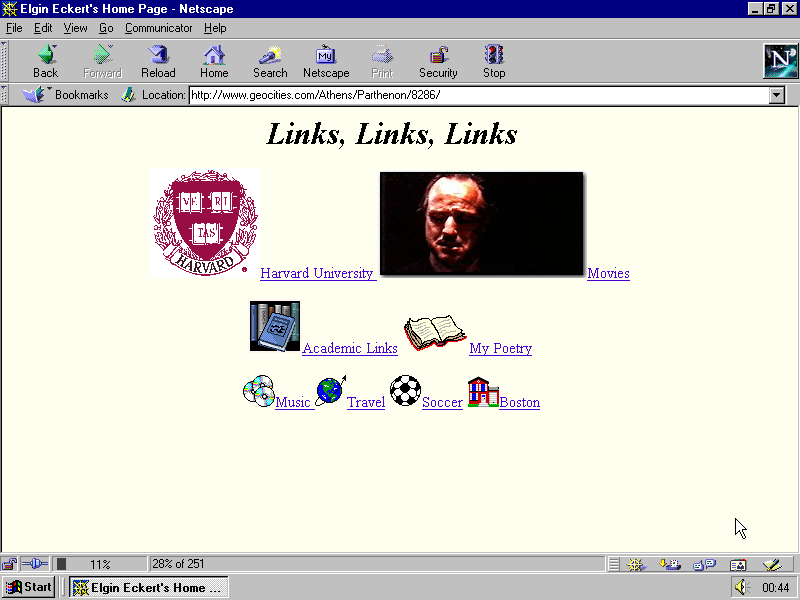The height and width of the screenshot is (600, 800).
Task: Click the Netscape N logo animation
Action: (x=780, y=61)
